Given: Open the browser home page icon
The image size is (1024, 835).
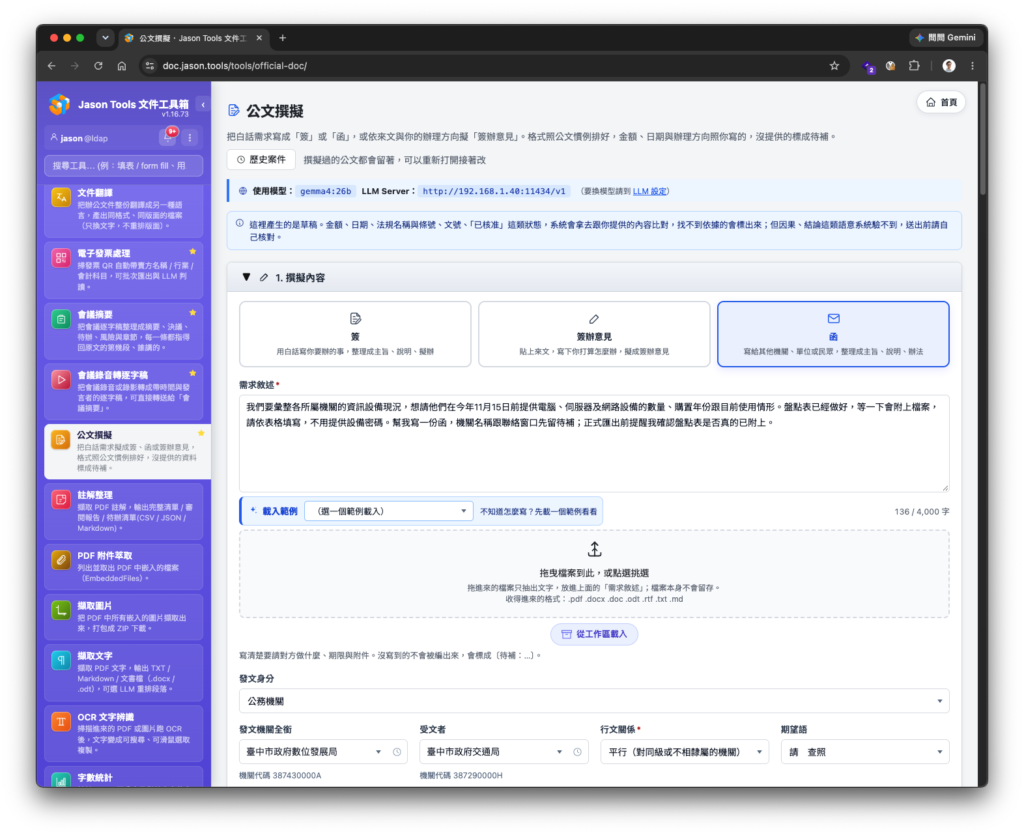Looking at the screenshot, I should click(121, 65).
